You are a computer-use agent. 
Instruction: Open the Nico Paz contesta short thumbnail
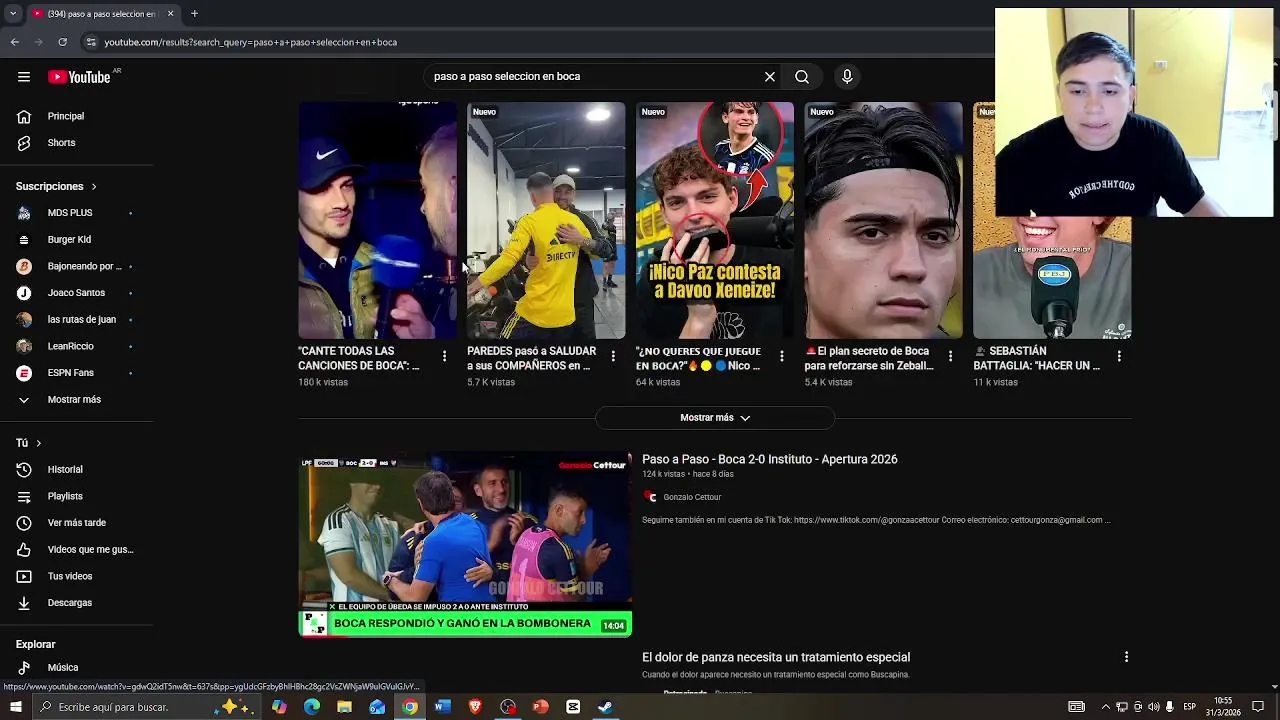(714, 220)
